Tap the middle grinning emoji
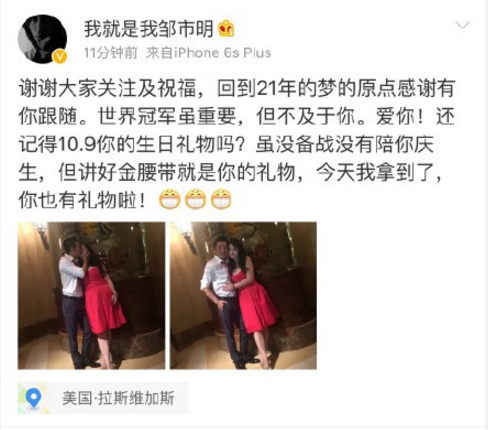This screenshot has width=488, height=430. click(195, 199)
